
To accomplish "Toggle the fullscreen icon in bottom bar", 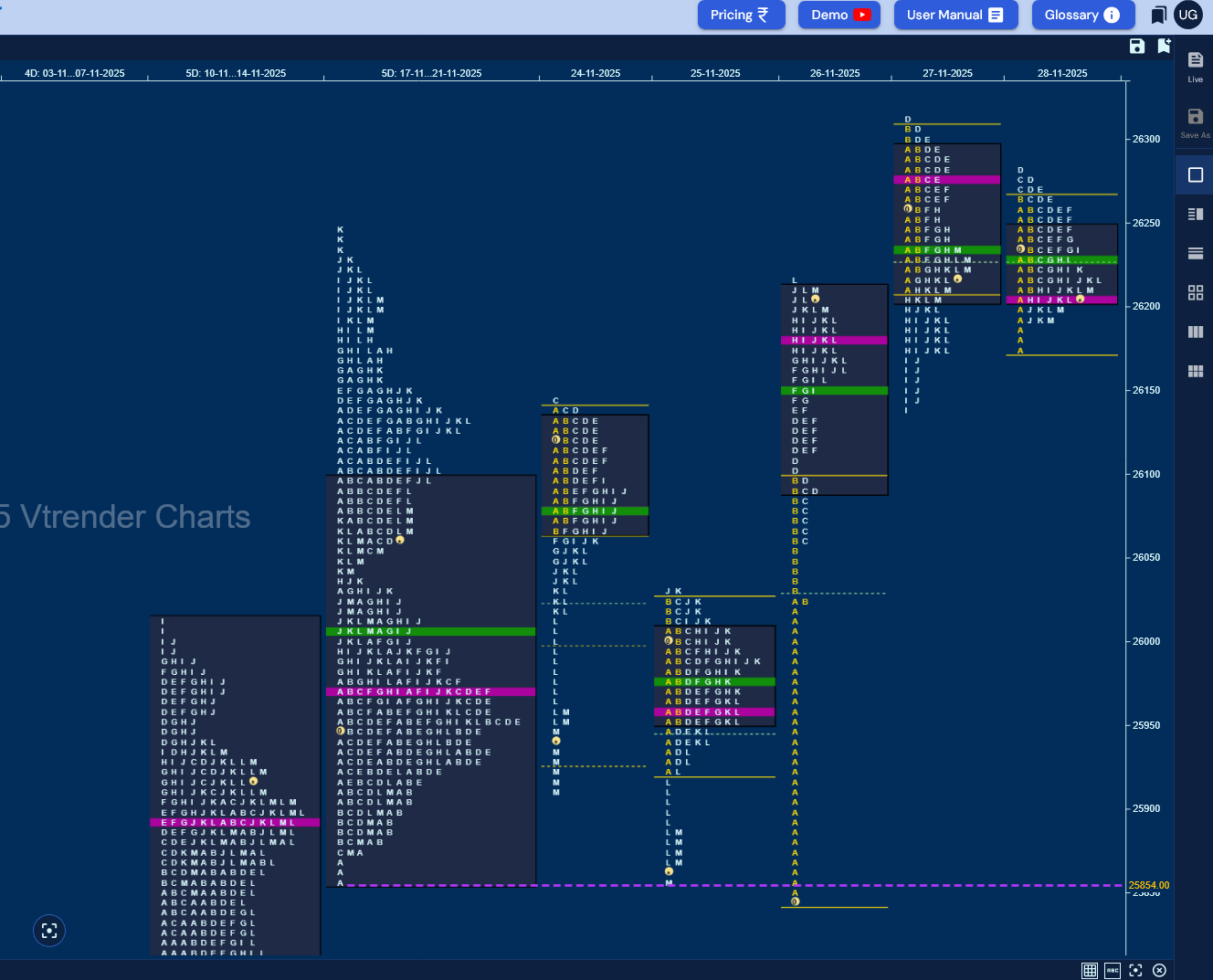I will [x=1135, y=970].
